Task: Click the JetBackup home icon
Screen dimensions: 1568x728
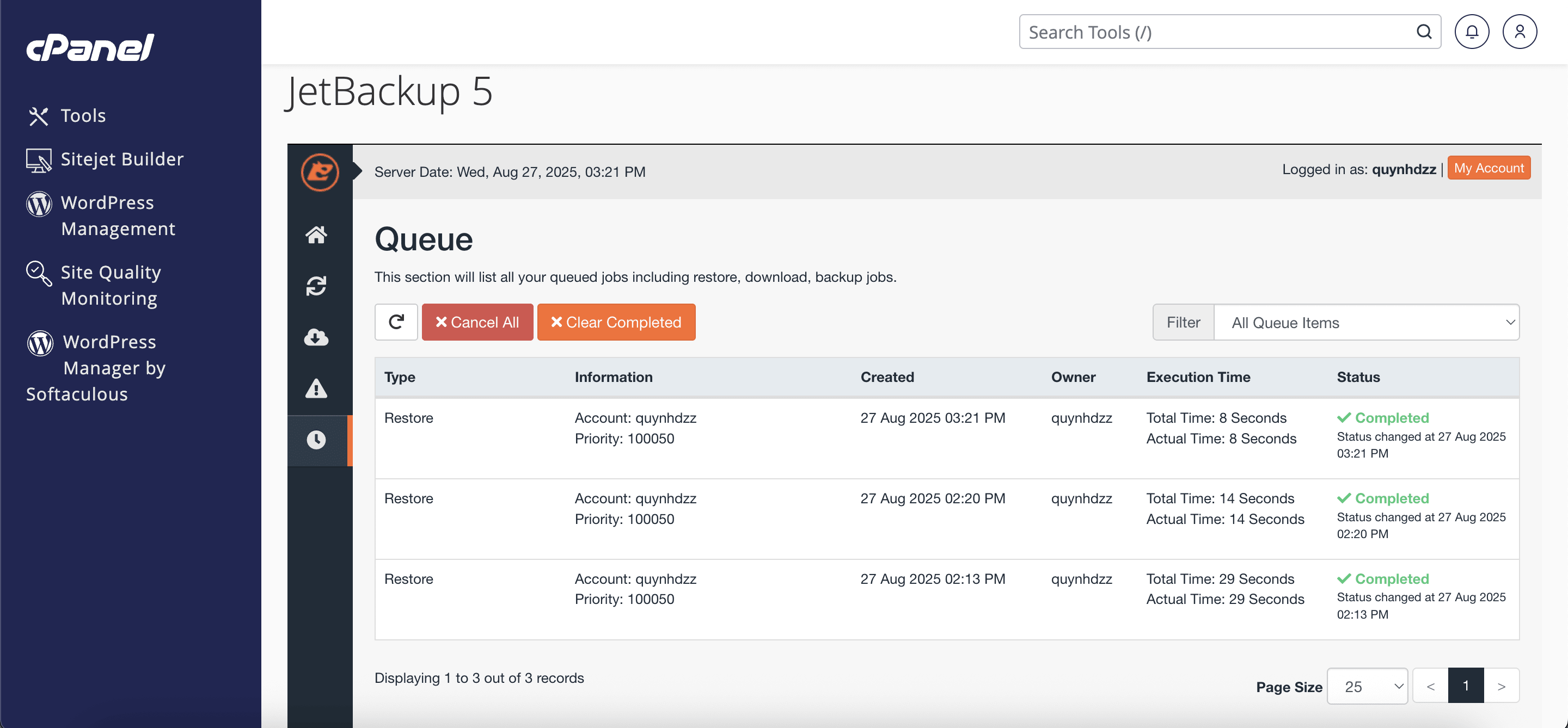Action: point(316,234)
